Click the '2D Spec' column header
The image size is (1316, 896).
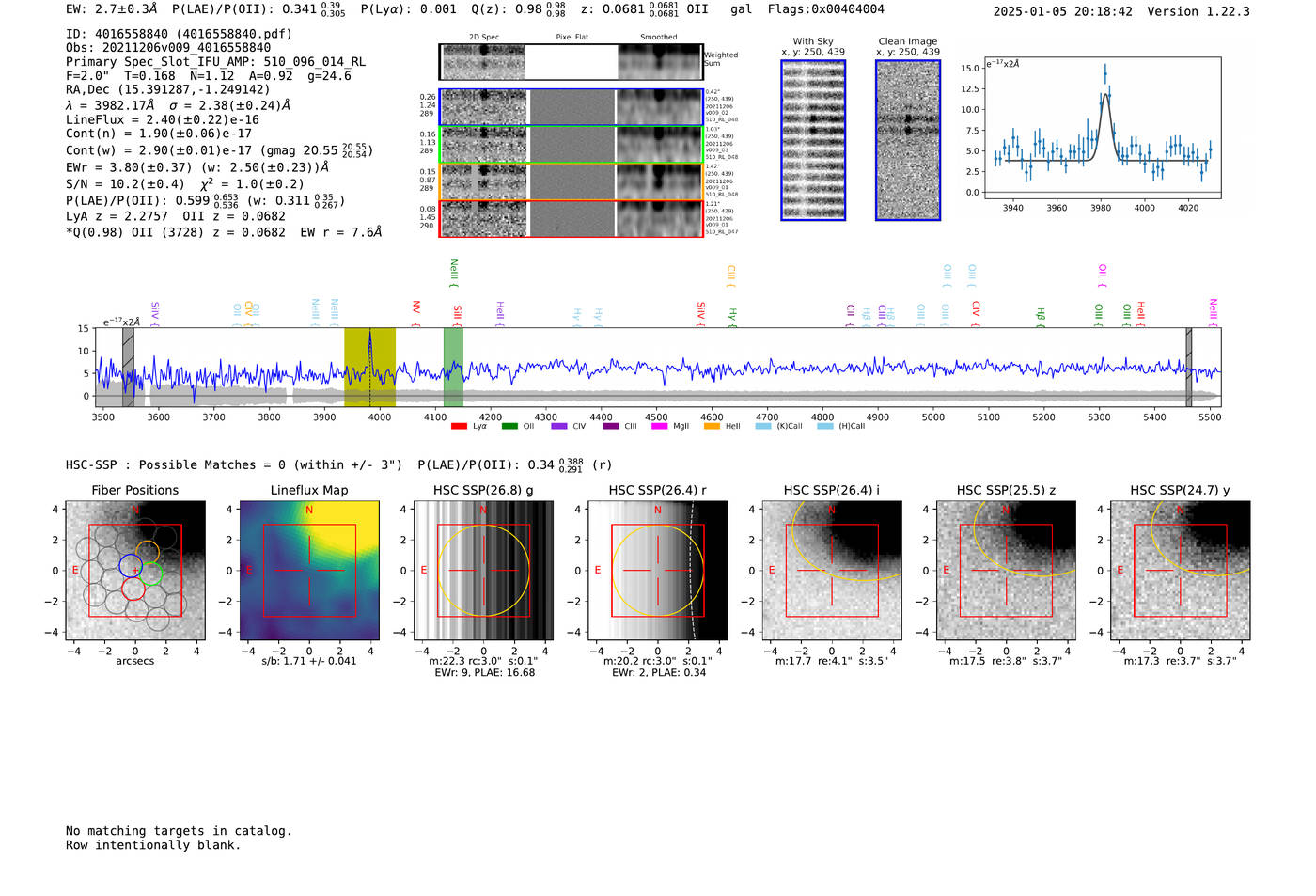coord(484,37)
